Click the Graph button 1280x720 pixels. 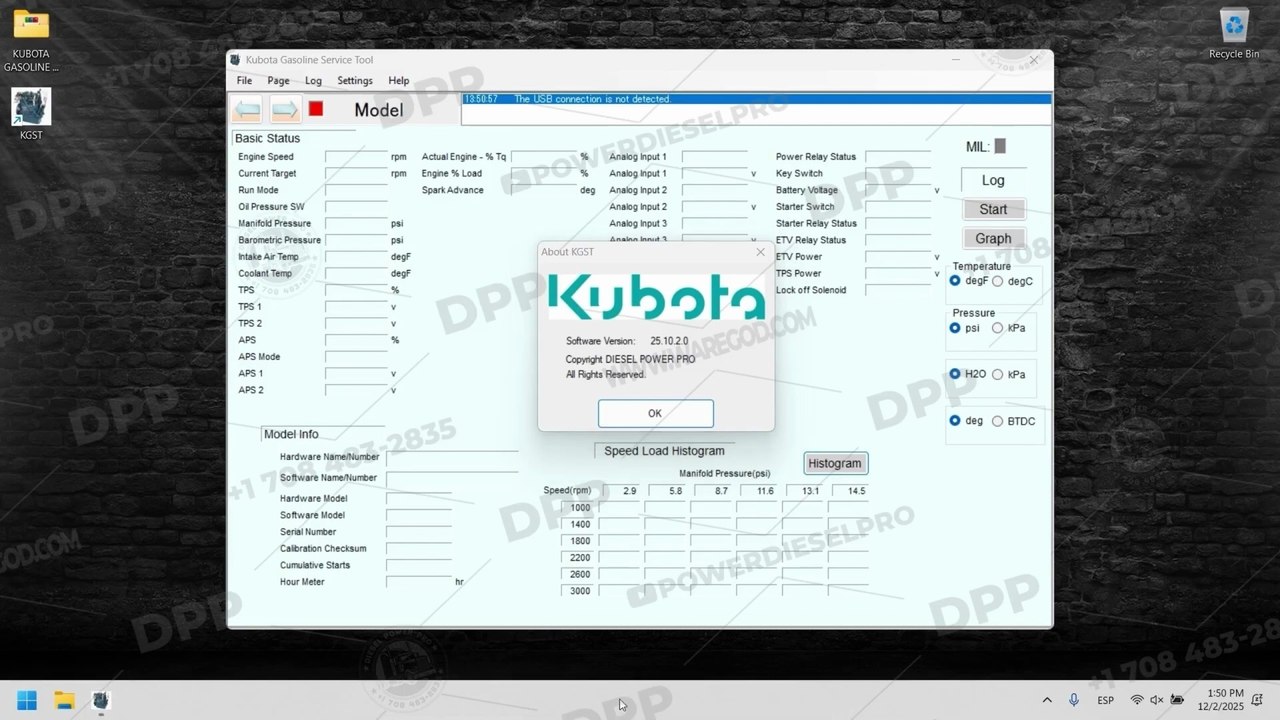point(993,238)
